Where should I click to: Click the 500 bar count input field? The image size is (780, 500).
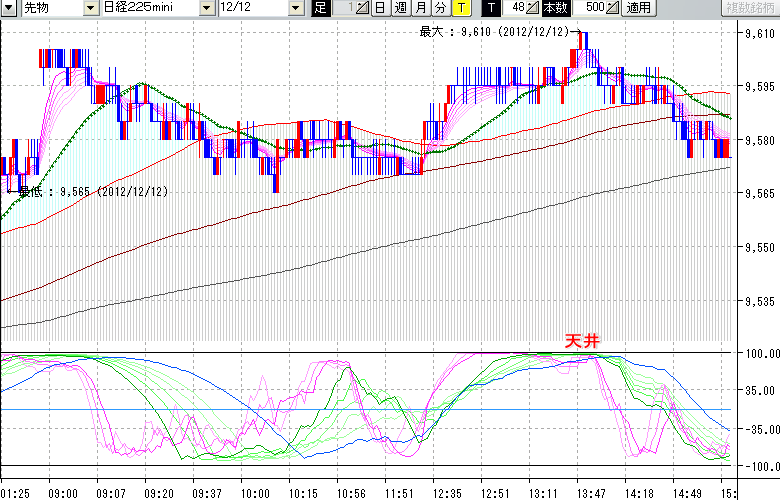click(x=590, y=8)
